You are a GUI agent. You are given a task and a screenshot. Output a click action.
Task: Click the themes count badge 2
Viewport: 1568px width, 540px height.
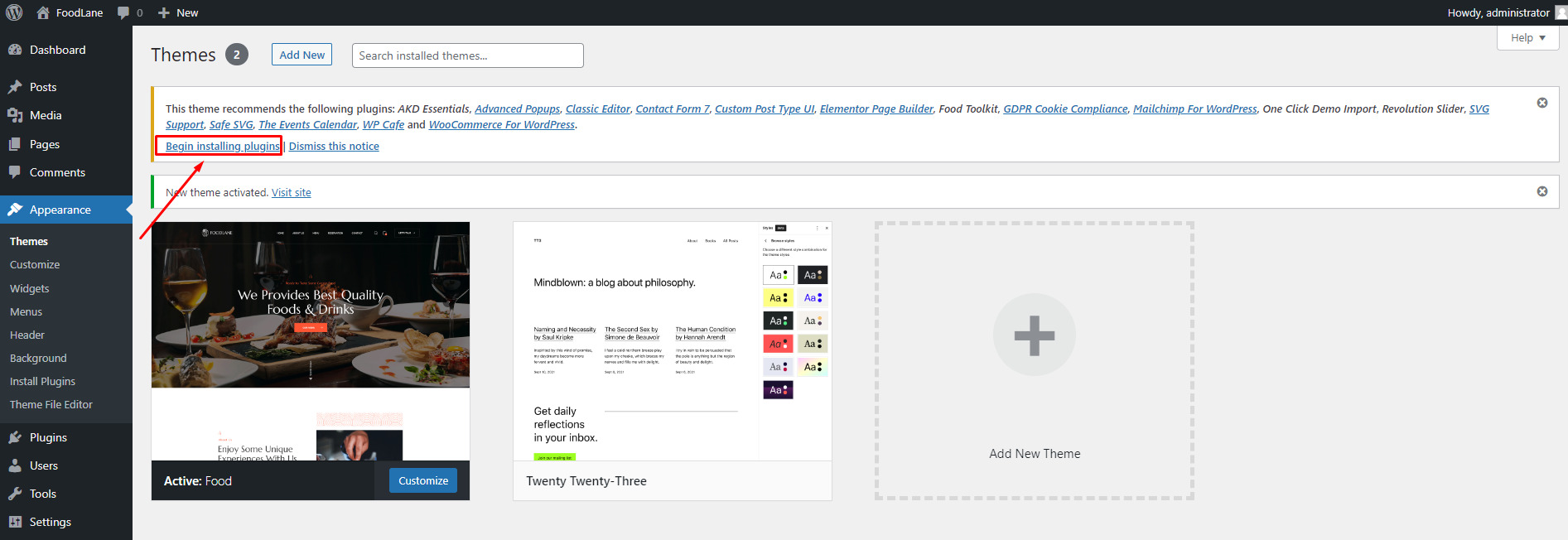click(x=237, y=55)
